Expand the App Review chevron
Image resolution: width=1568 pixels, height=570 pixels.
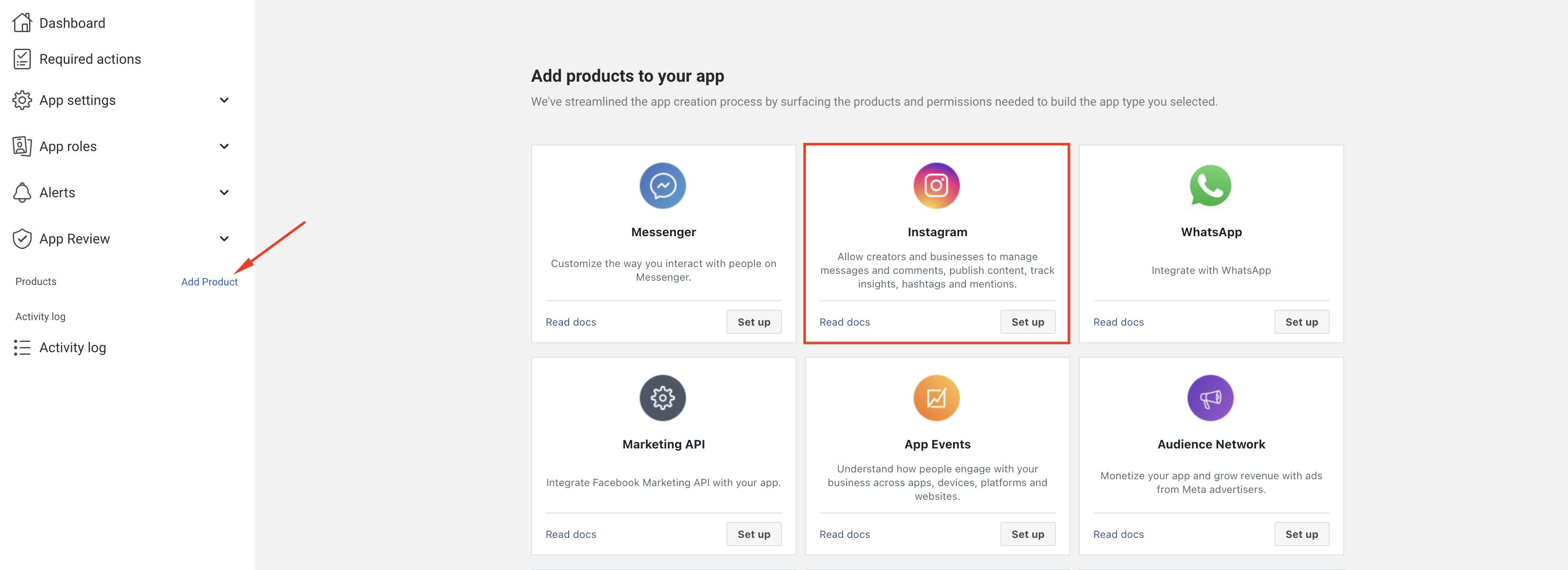(x=224, y=239)
